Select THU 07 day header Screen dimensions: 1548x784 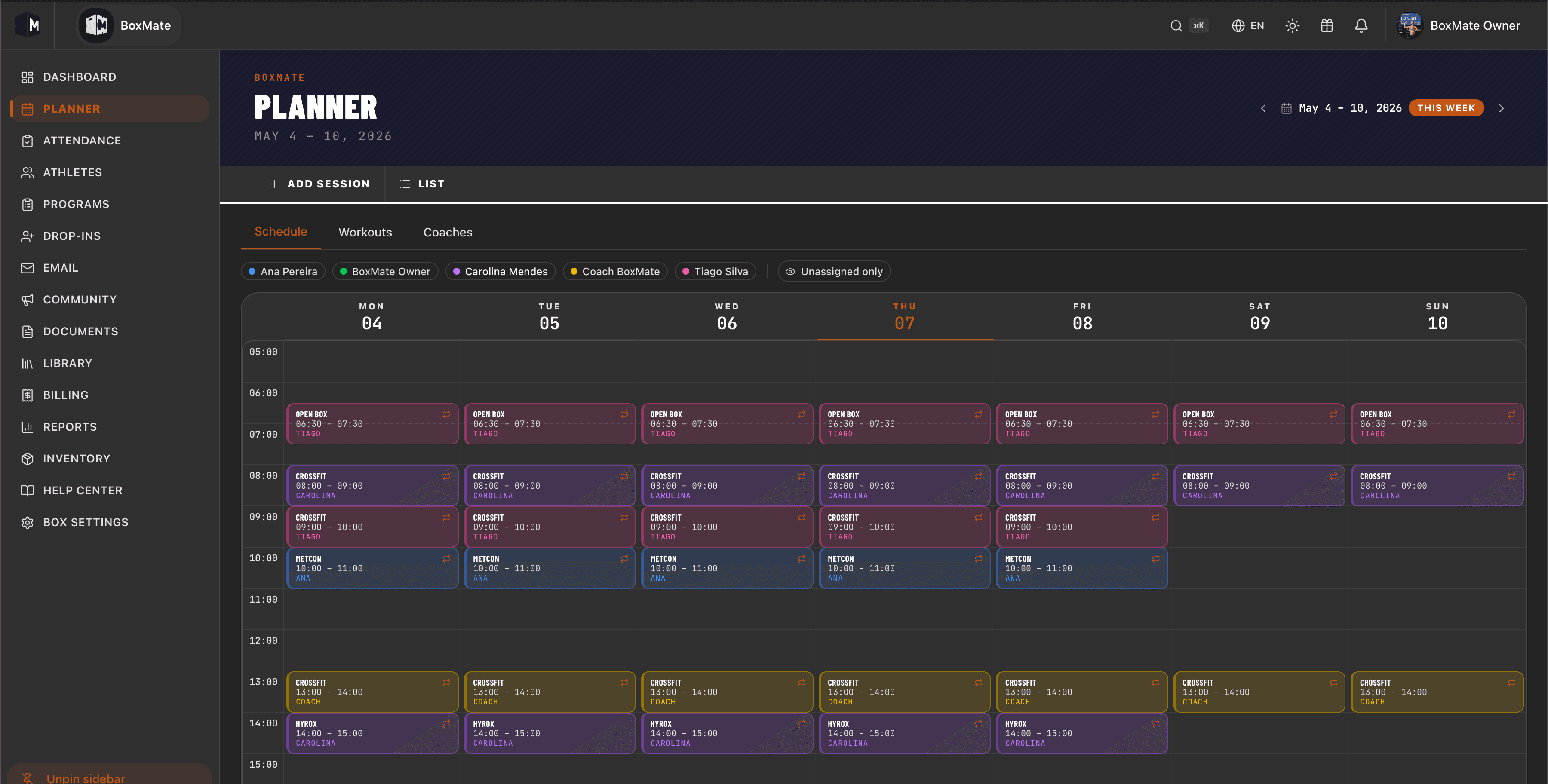tap(904, 317)
